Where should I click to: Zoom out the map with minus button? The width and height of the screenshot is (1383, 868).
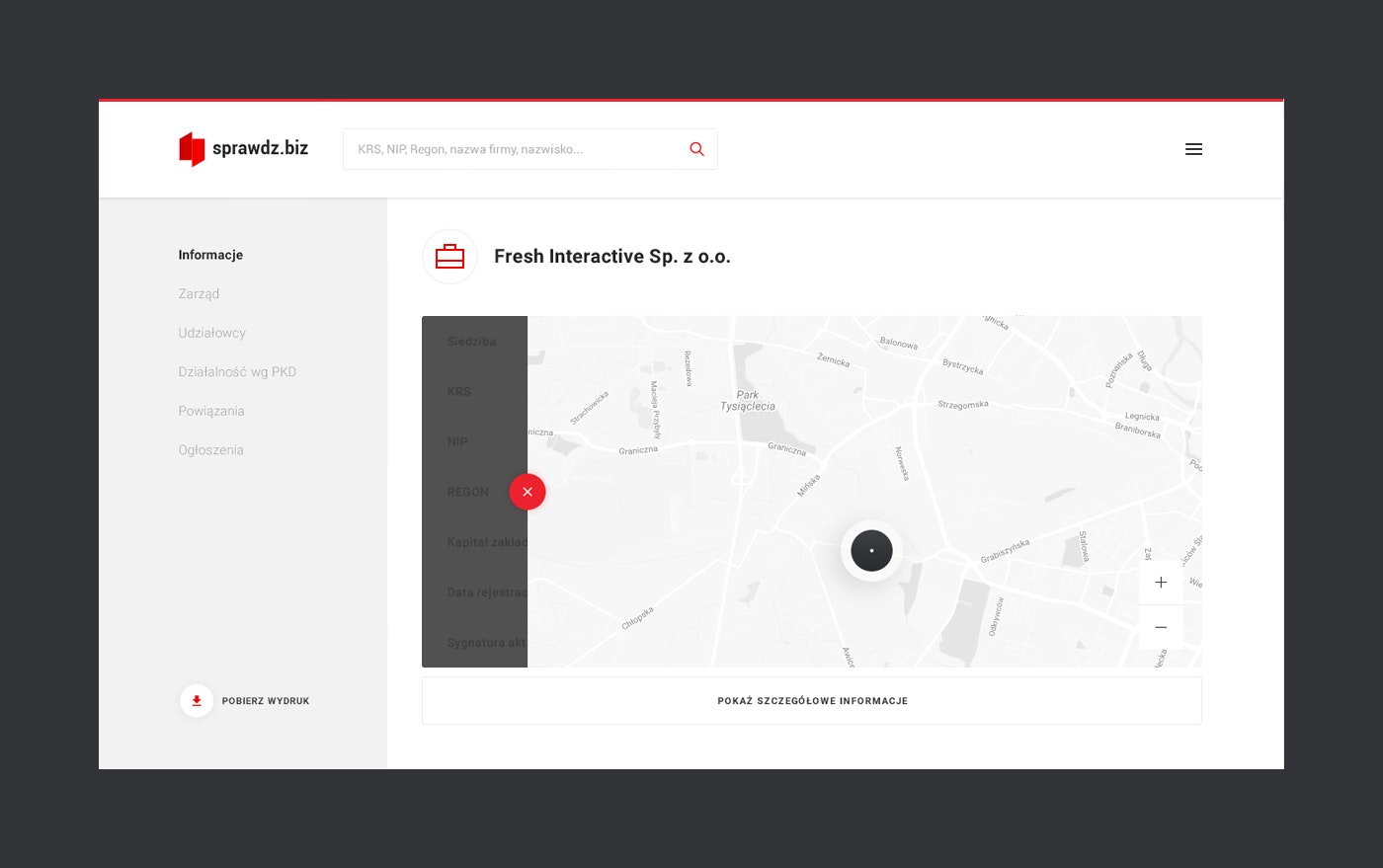(1161, 627)
